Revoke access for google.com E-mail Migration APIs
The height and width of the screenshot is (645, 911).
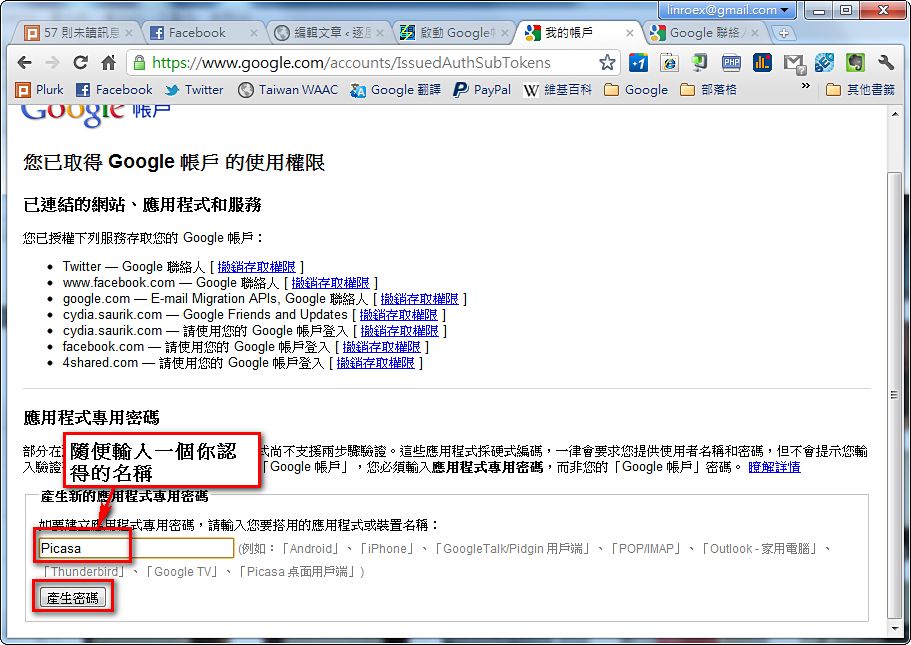click(x=419, y=299)
